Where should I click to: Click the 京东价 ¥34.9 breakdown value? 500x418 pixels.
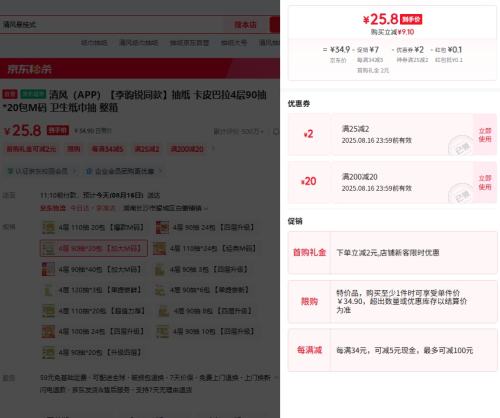340,50
